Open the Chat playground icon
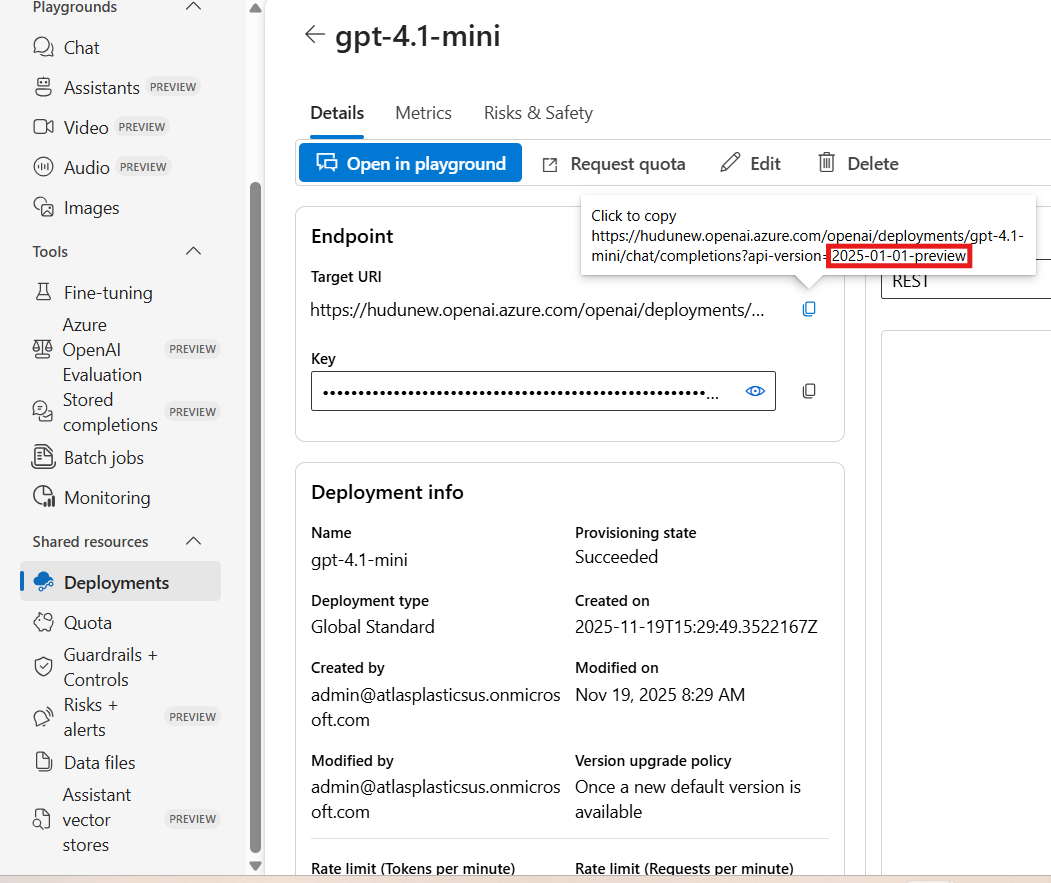This screenshot has height=883, width=1051. 44,48
